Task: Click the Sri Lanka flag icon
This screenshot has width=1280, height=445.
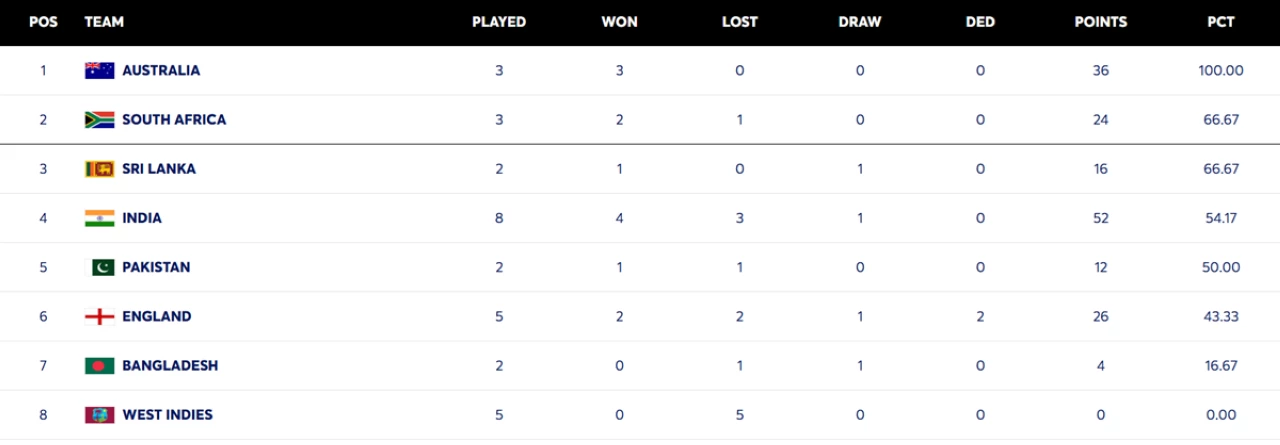Action: 99,169
